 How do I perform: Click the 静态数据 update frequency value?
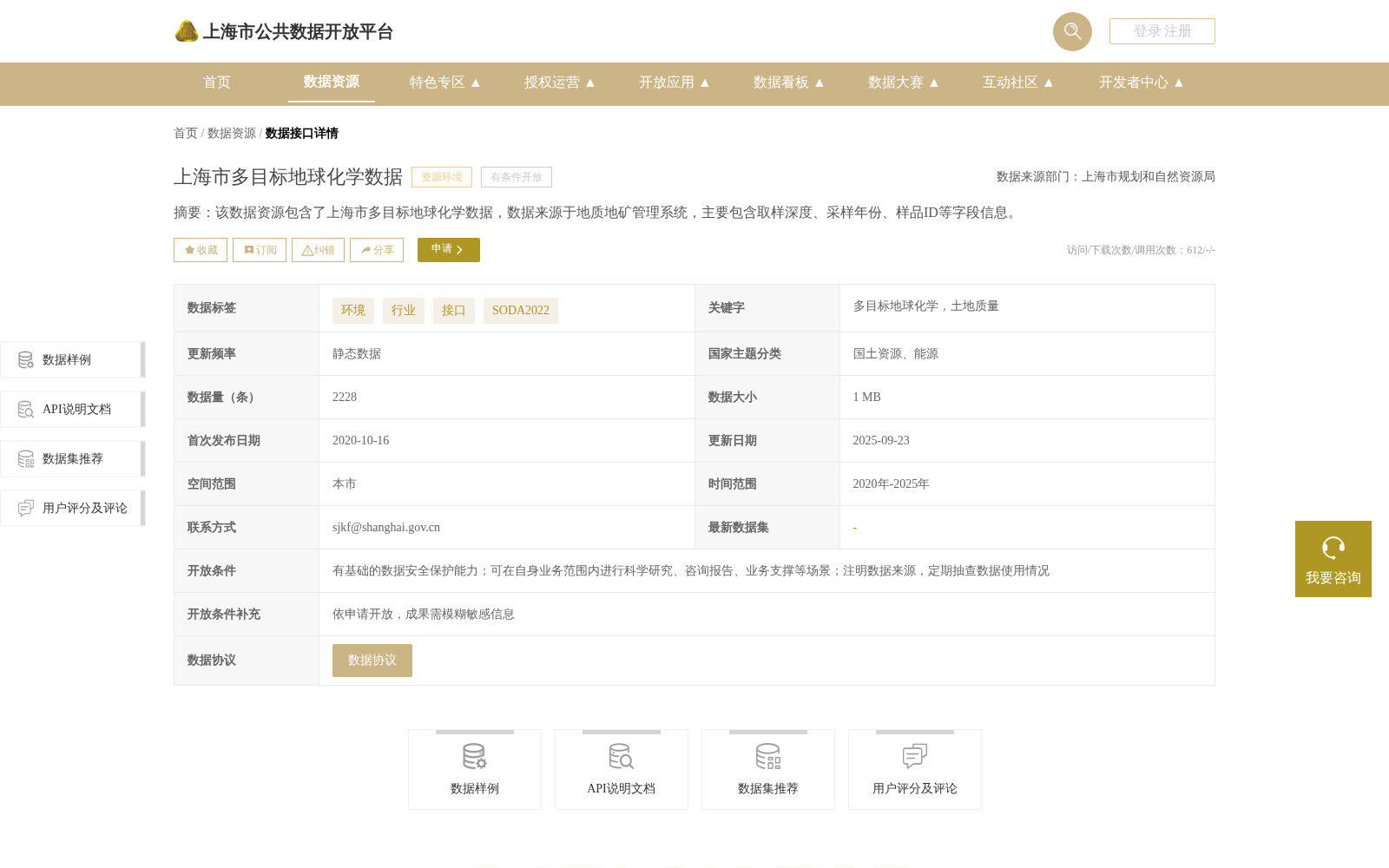click(357, 354)
